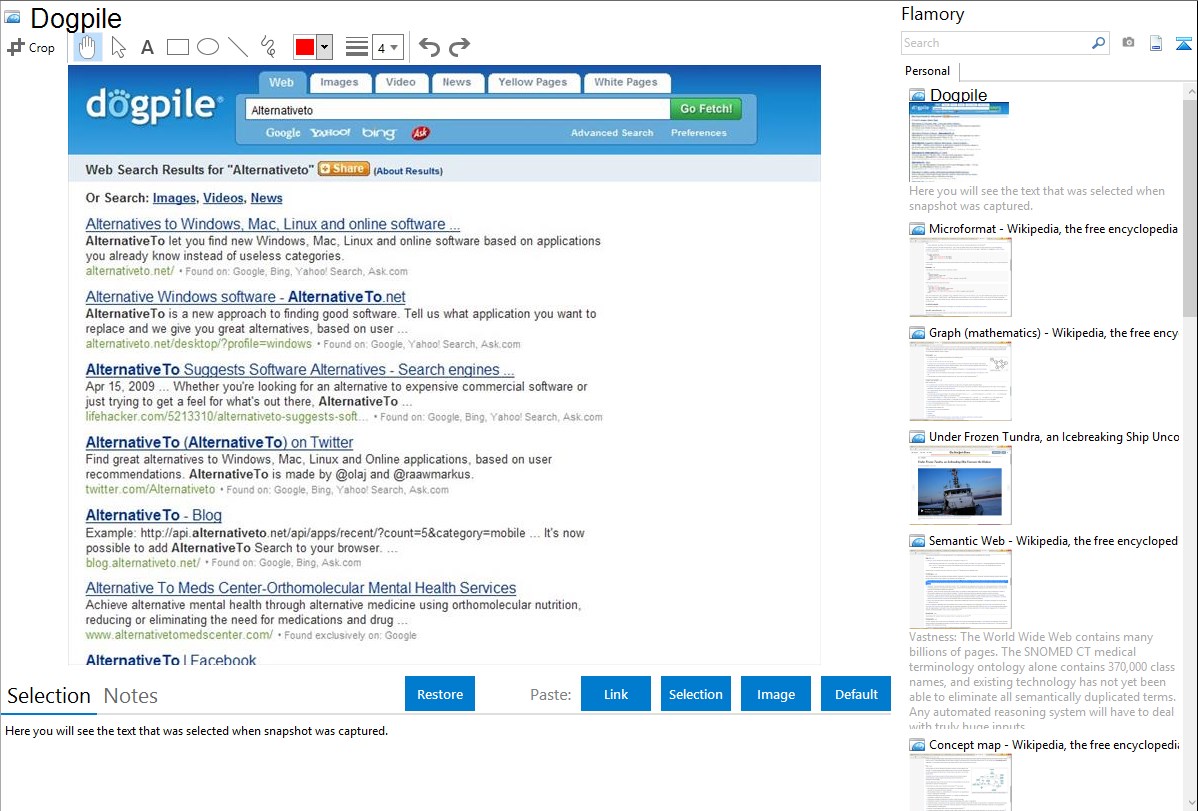Click the red color swatch
The height and width of the screenshot is (811, 1198).
(305, 47)
